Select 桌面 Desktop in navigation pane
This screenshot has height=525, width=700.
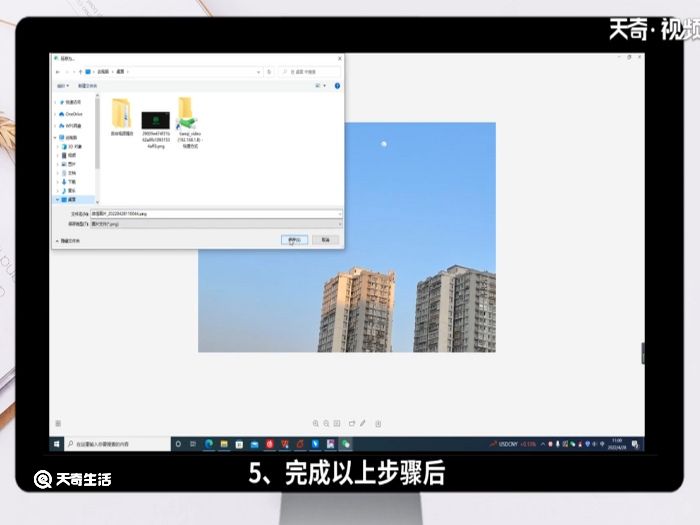69,200
